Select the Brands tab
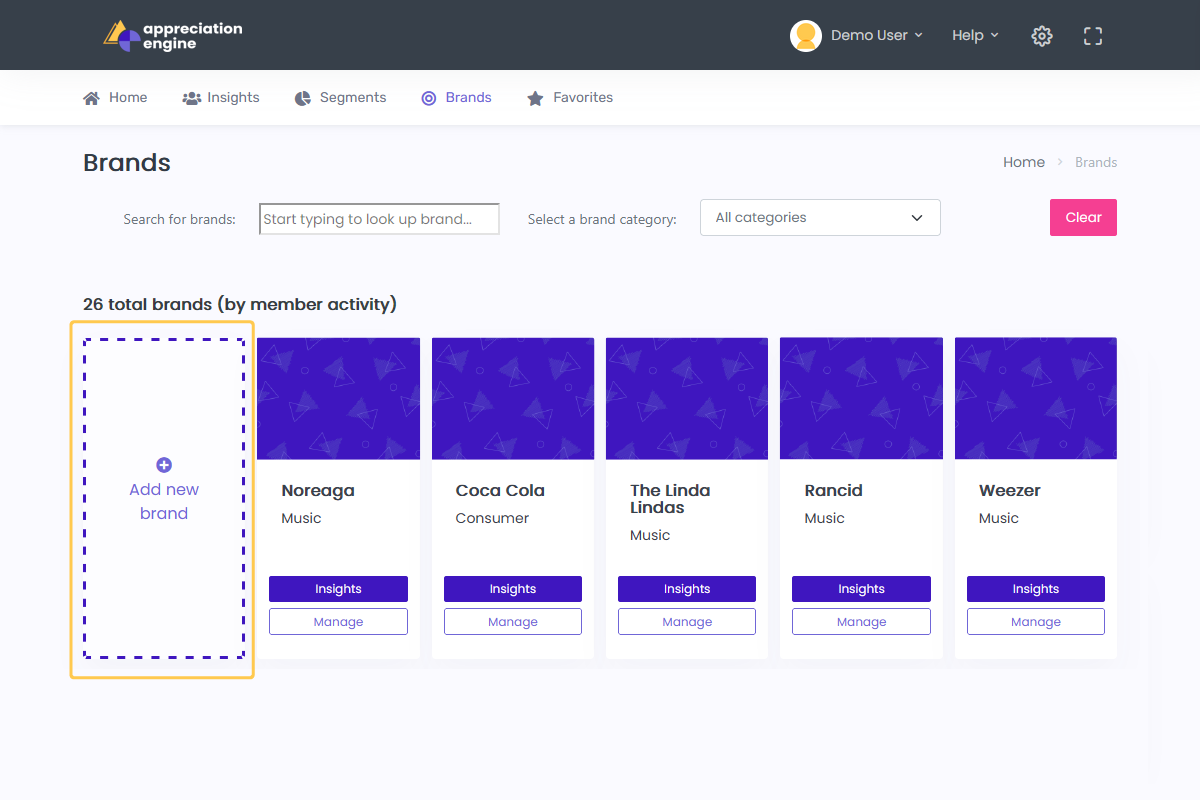The width and height of the screenshot is (1200, 800). point(456,98)
